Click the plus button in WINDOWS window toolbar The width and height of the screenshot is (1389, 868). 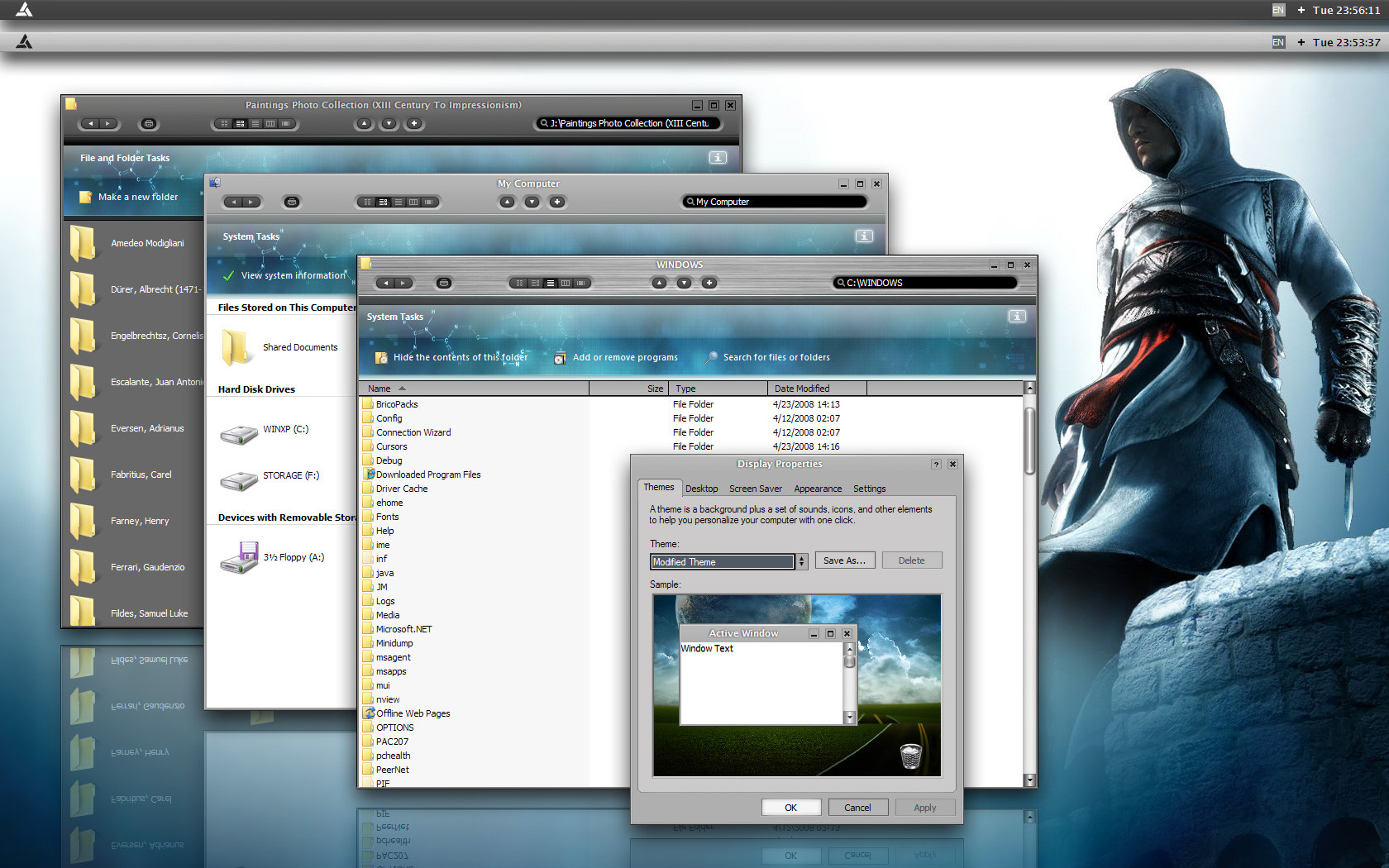click(x=709, y=283)
